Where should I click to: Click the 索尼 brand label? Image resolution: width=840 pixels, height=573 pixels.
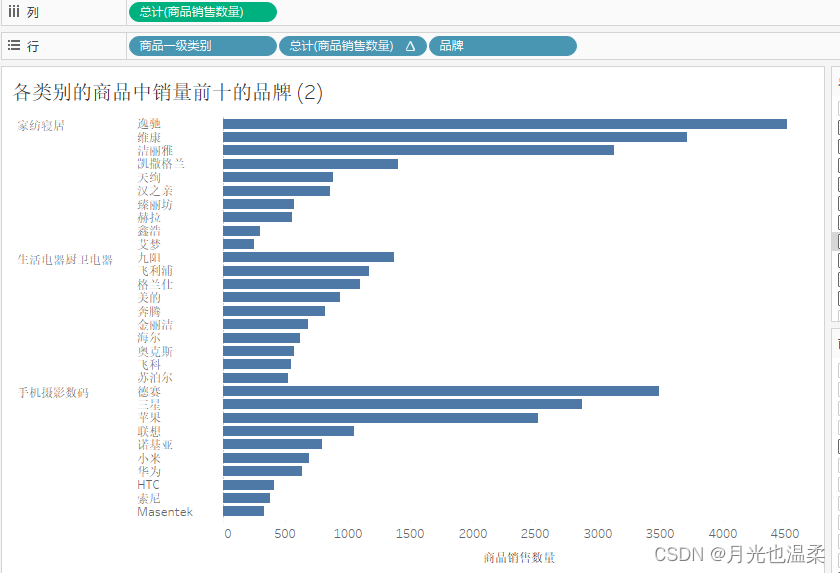click(x=149, y=498)
